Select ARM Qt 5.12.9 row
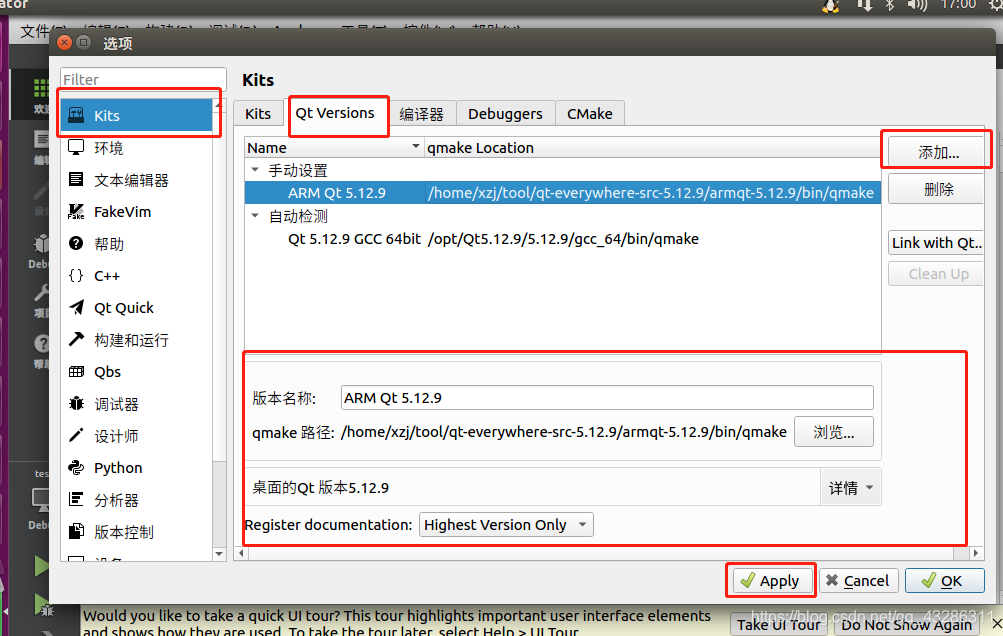This screenshot has width=1003, height=636. click(x=563, y=193)
